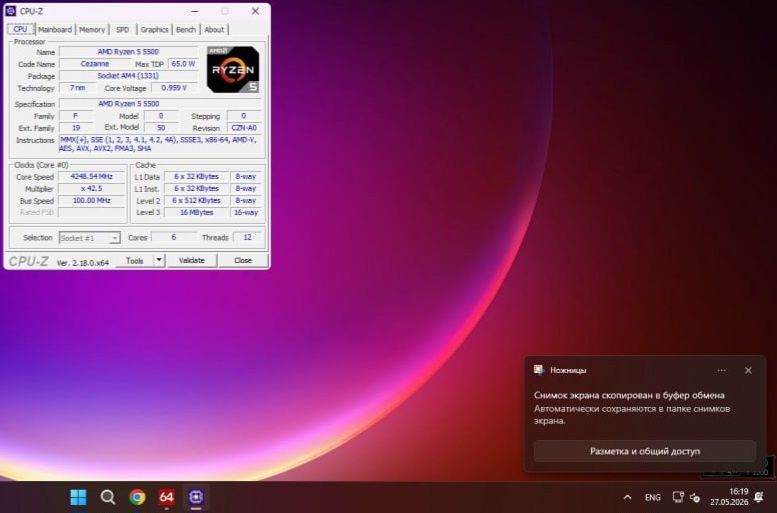Click the Multiplier value x 42.5
Image resolution: width=777 pixels, height=513 pixels.
pyautogui.click(x=92, y=189)
